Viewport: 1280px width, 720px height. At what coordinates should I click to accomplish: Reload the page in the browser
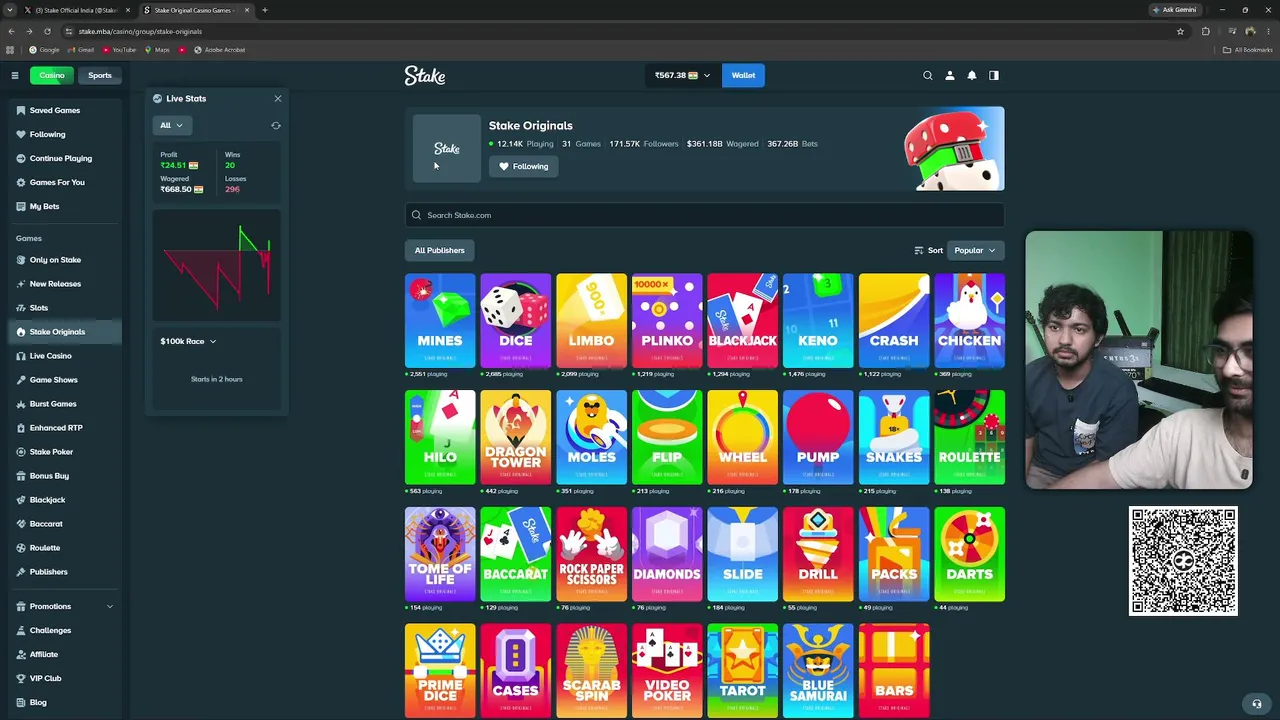coord(47,31)
